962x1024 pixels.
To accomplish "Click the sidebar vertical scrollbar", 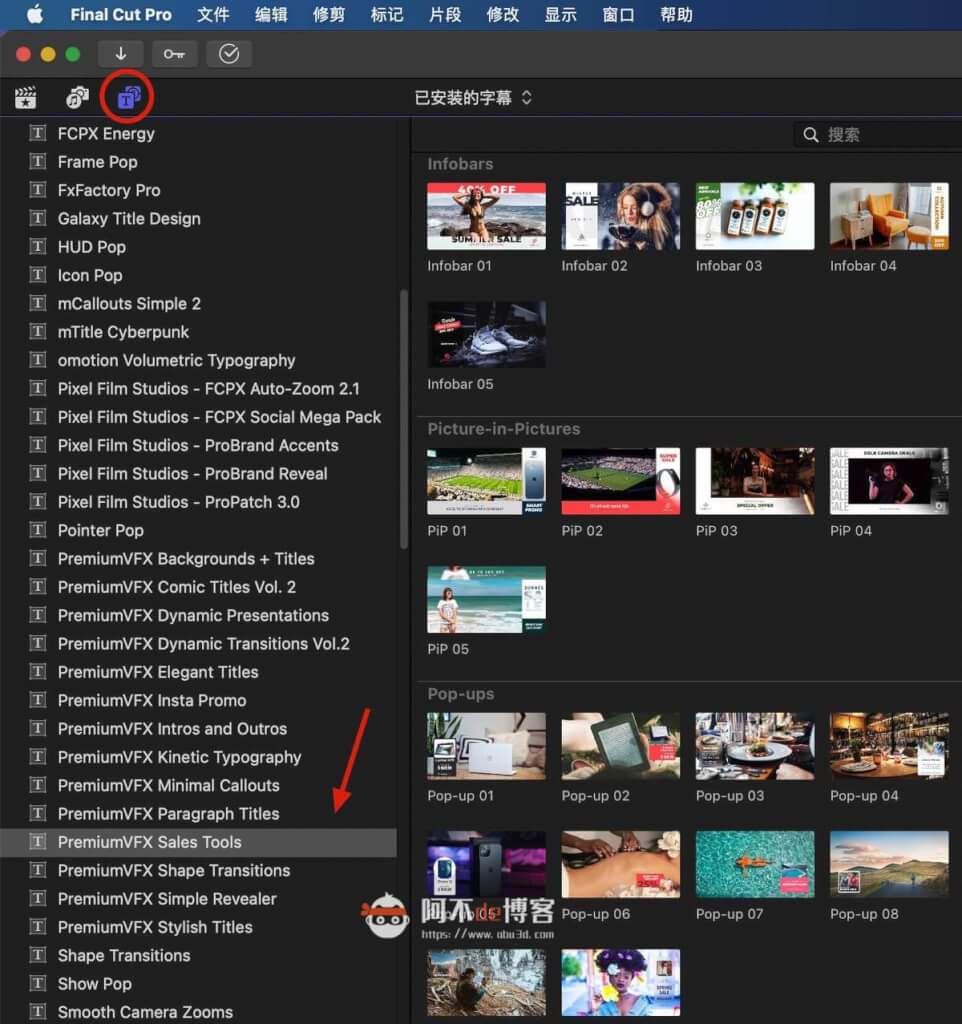I will pyautogui.click(x=404, y=419).
